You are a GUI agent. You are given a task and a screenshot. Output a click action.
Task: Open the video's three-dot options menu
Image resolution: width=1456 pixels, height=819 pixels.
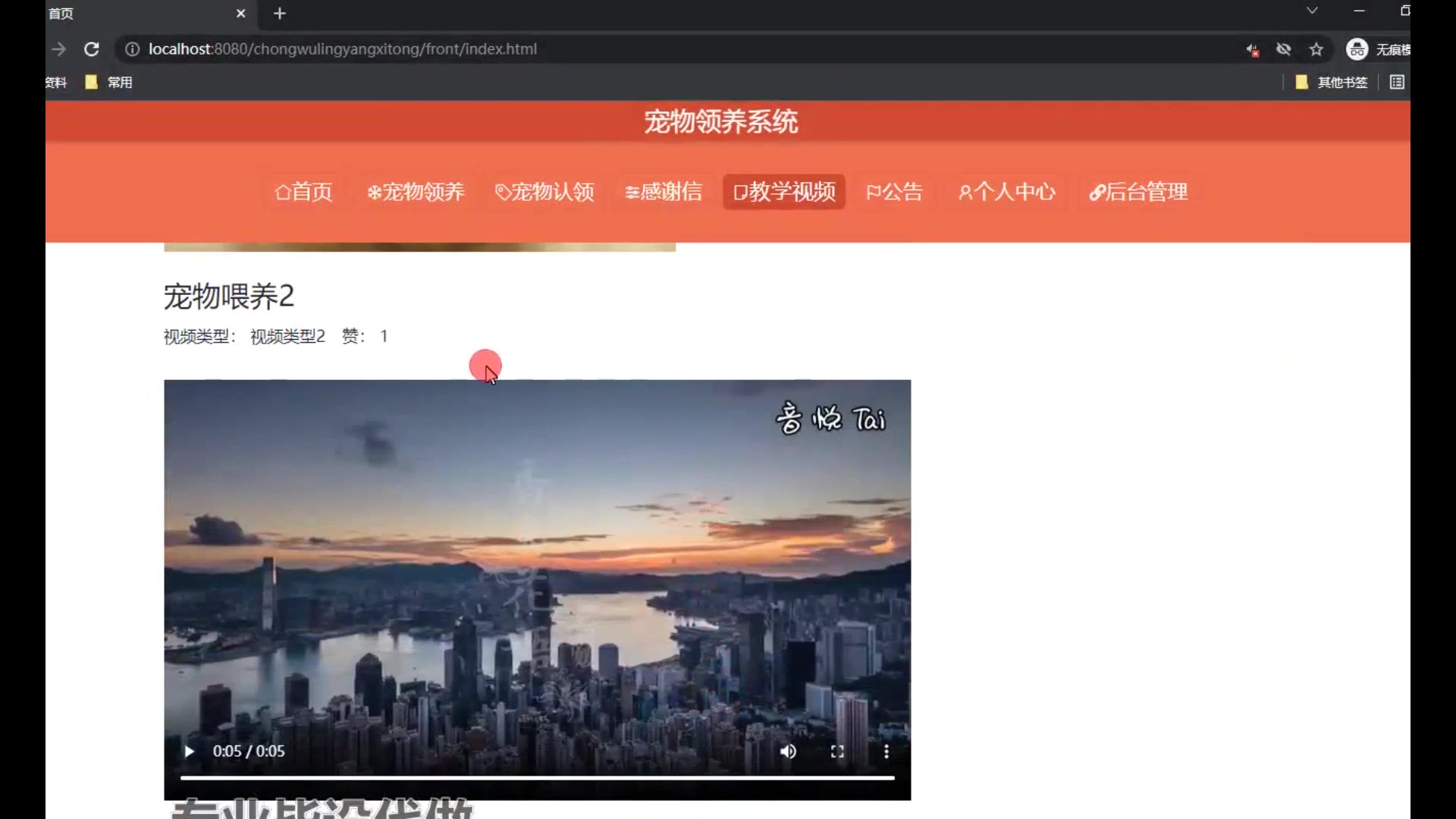tap(886, 752)
